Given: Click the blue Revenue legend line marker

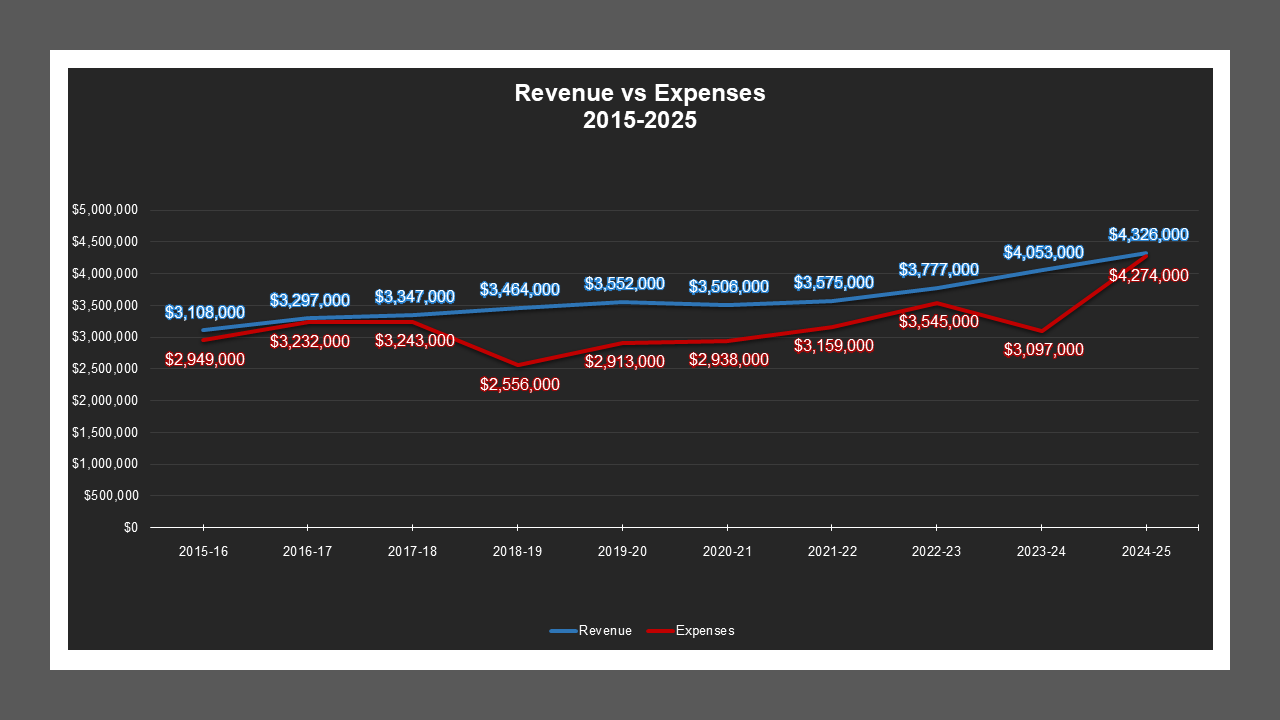Looking at the screenshot, I should 563,631.
